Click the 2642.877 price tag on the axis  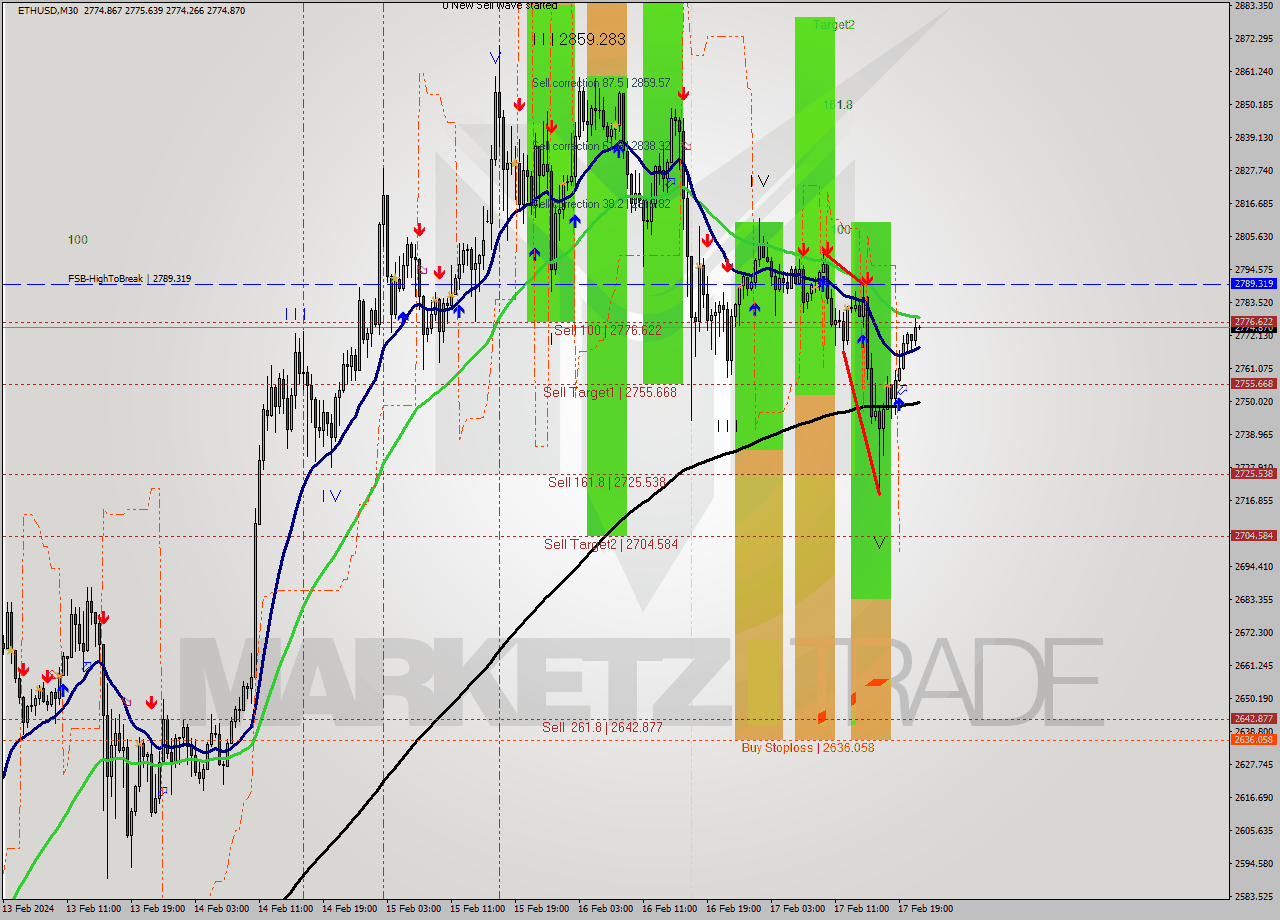1253,719
